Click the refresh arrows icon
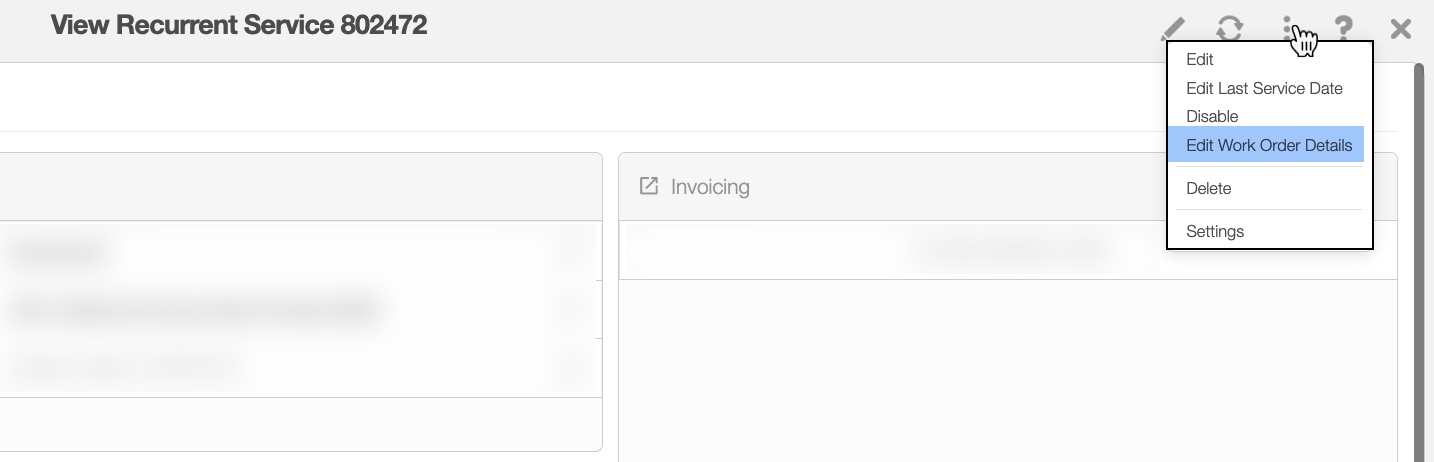Viewport: 1434px width, 462px height. coord(1229,28)
